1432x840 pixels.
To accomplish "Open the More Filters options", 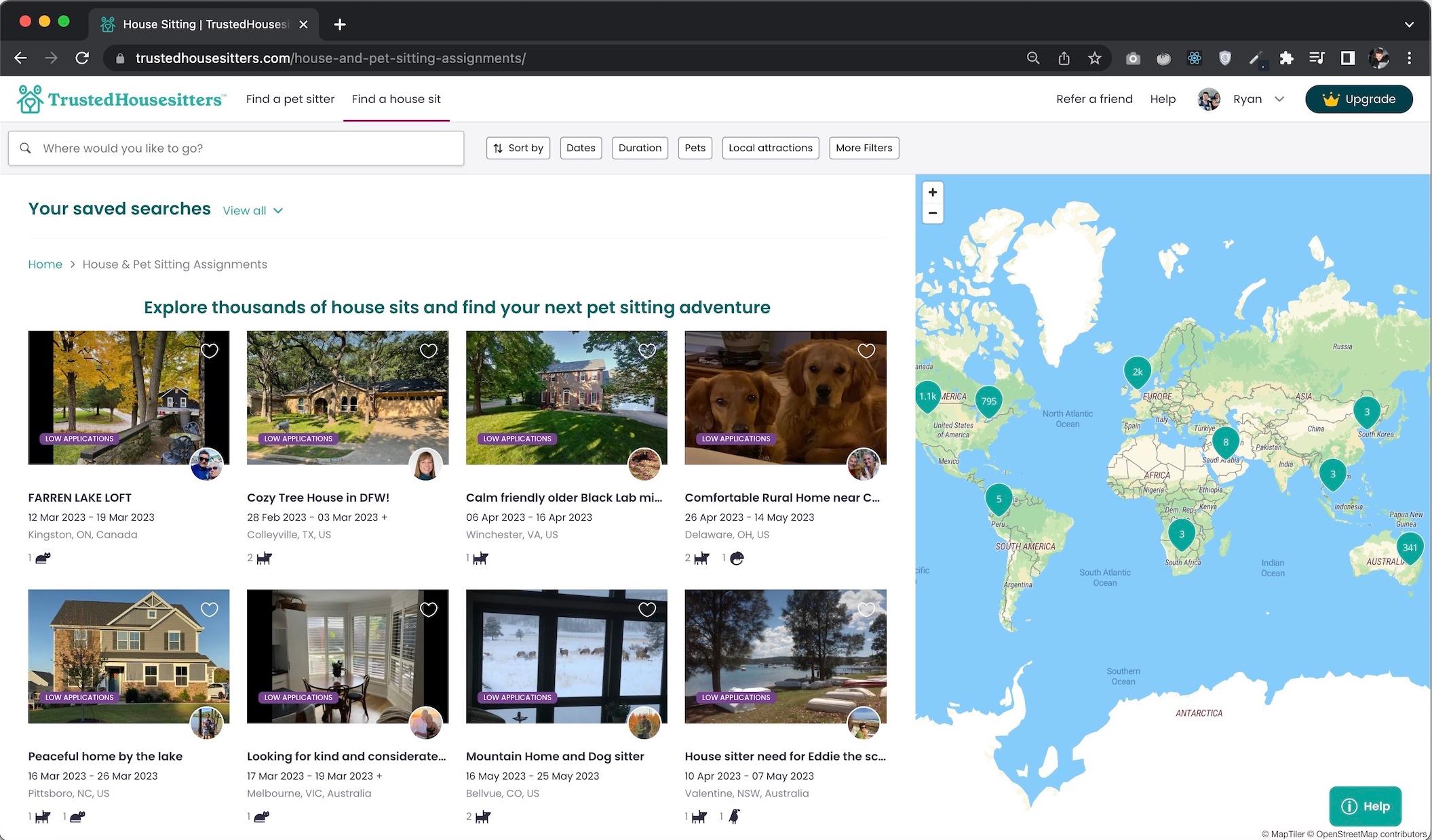I will (x=863, y=148).
